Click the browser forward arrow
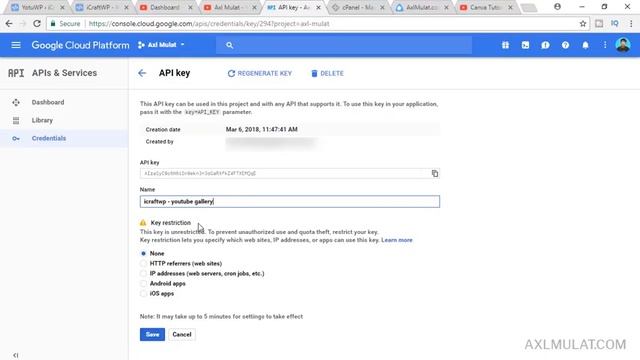This screenshot has height=360, width=640. coord(22,24)
